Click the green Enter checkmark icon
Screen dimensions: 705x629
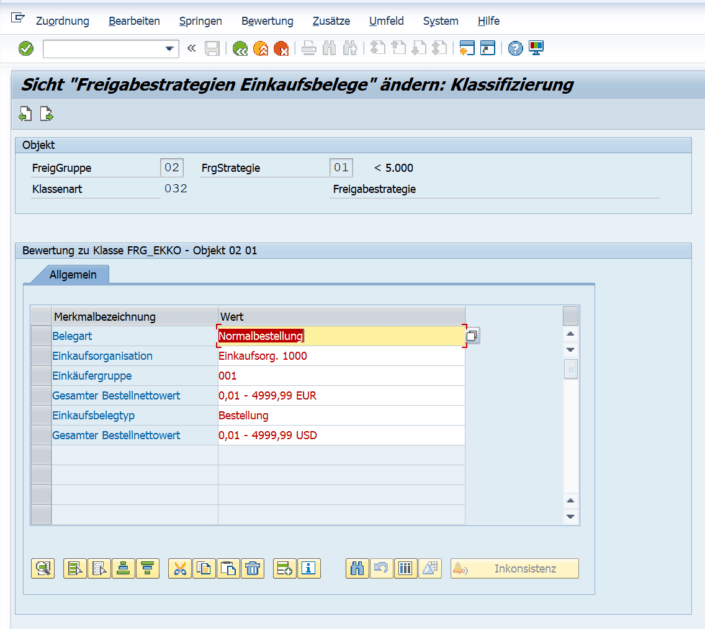click(x=26, y=48)
